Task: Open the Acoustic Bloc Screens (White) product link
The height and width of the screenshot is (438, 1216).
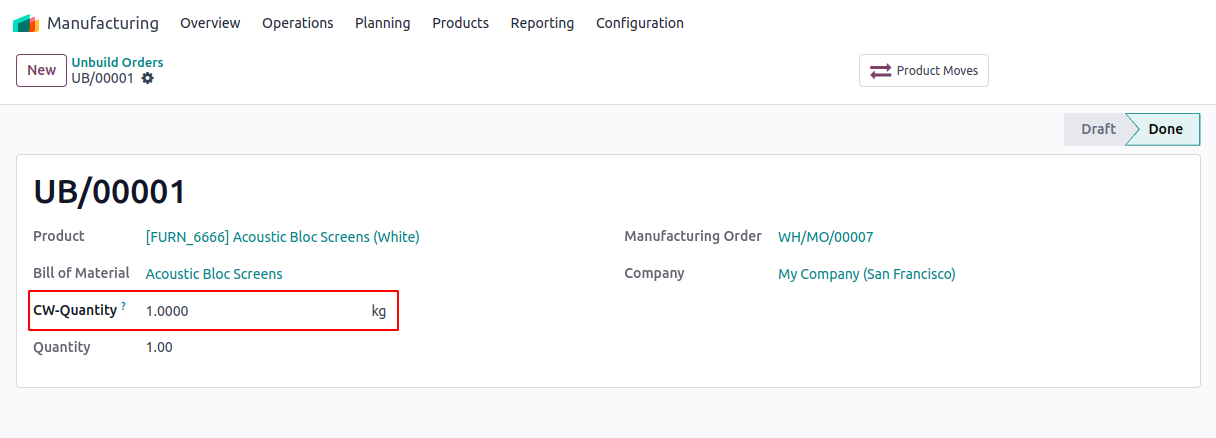Action: [282, 237]
